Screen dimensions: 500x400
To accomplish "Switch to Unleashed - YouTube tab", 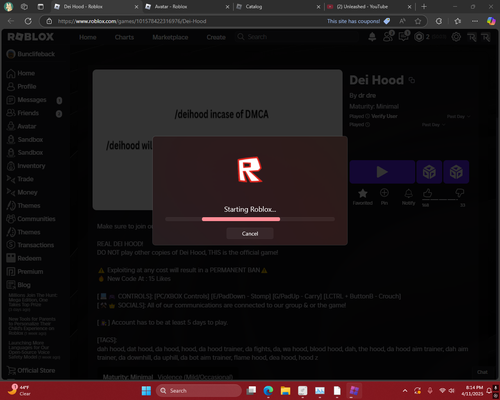I will pos(369,7).
